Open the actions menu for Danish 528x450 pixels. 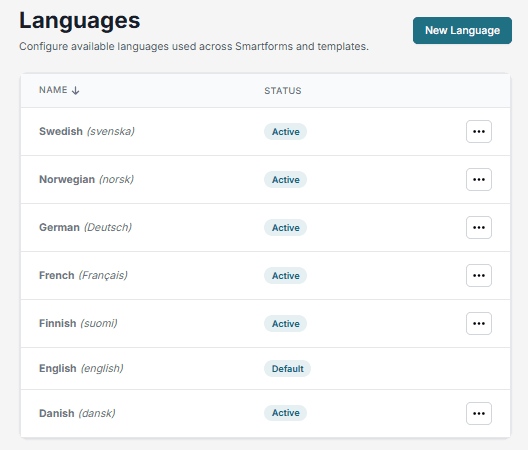(478, 413)
